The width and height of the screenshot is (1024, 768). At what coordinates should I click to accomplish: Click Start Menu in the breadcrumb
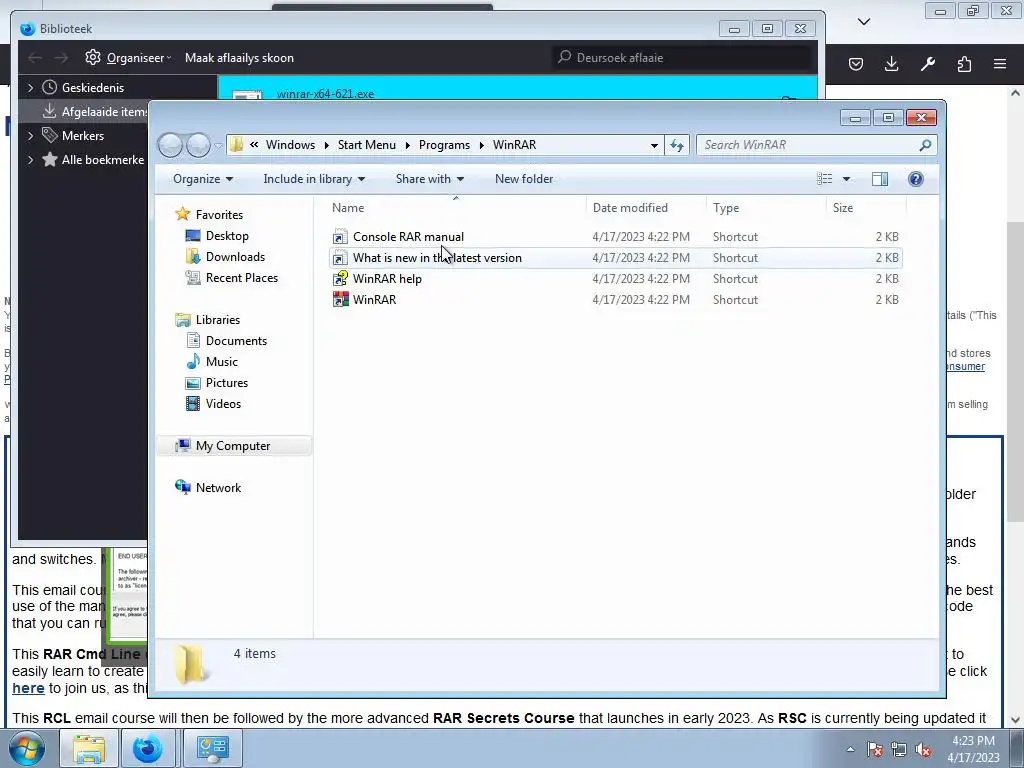(366, 145)
